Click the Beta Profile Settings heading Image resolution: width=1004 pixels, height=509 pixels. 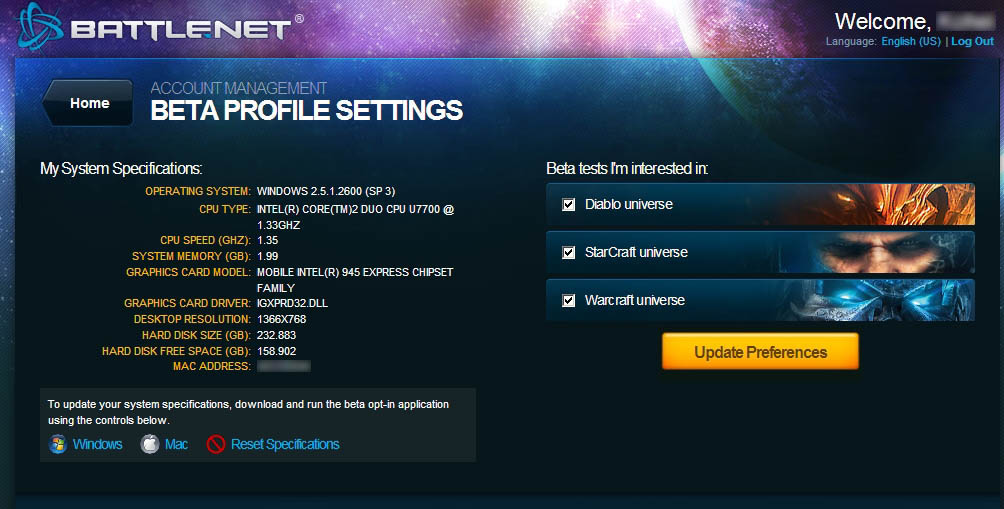[306, 110]
